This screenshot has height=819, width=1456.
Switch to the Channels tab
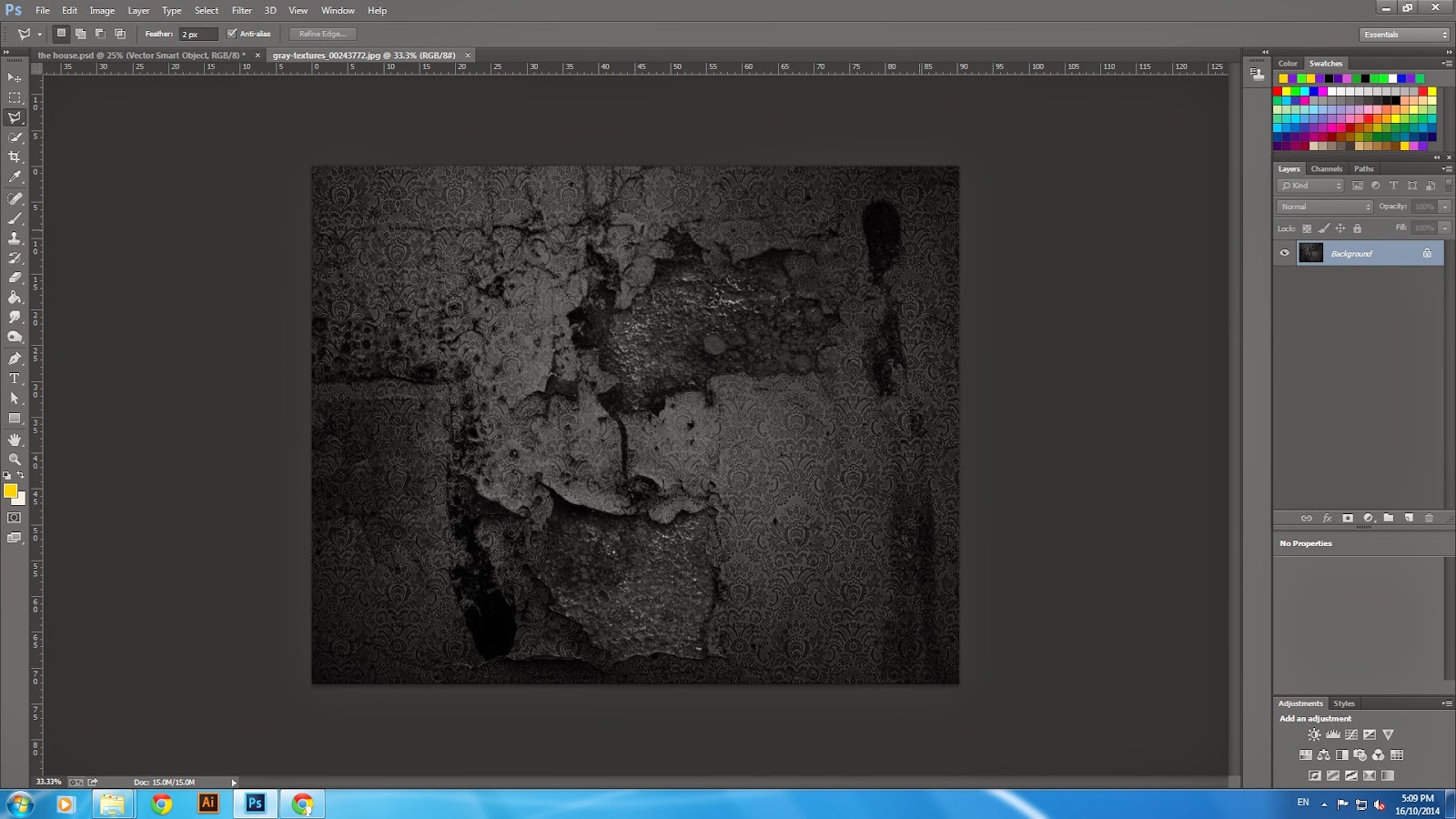1326,169
